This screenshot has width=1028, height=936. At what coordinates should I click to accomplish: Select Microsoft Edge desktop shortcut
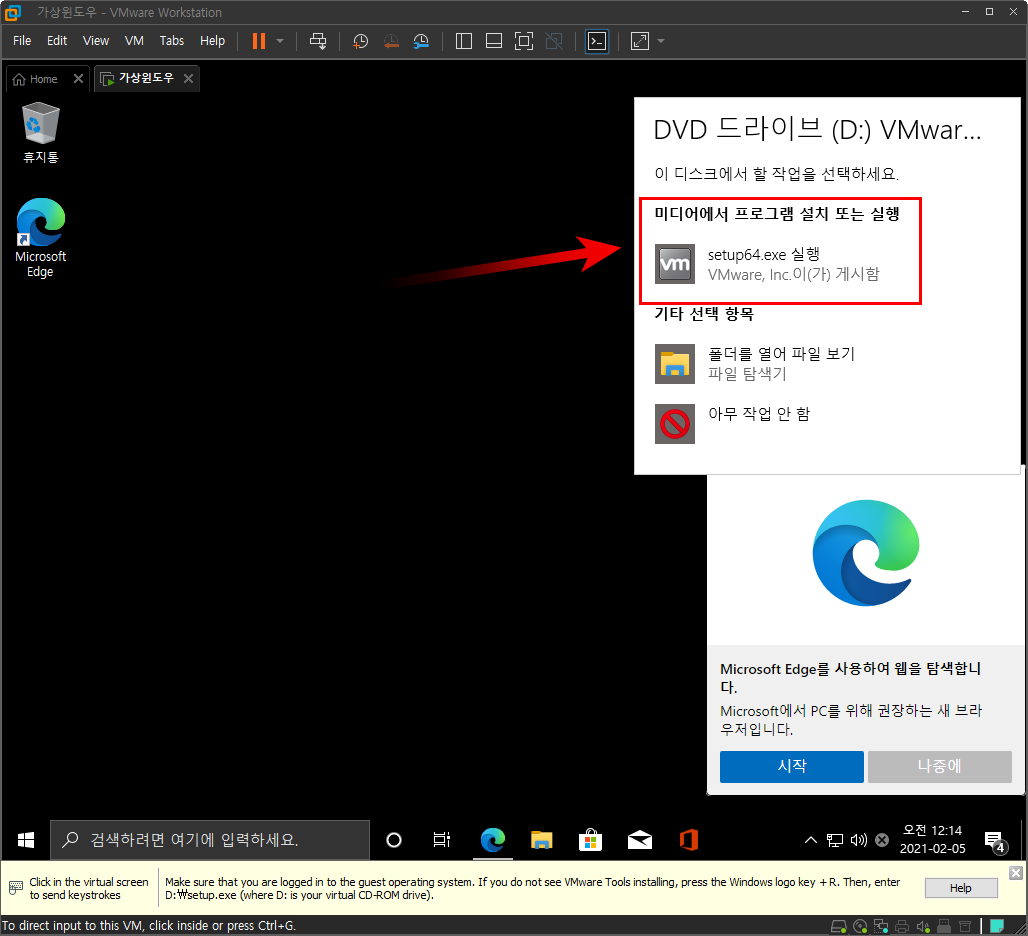[41, 238]
